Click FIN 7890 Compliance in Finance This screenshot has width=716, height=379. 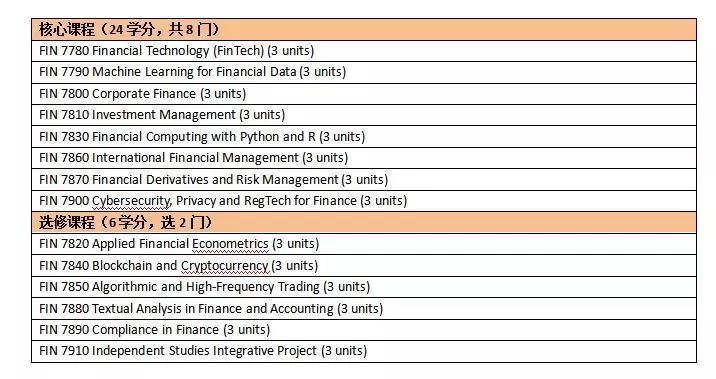pos(154,330)
